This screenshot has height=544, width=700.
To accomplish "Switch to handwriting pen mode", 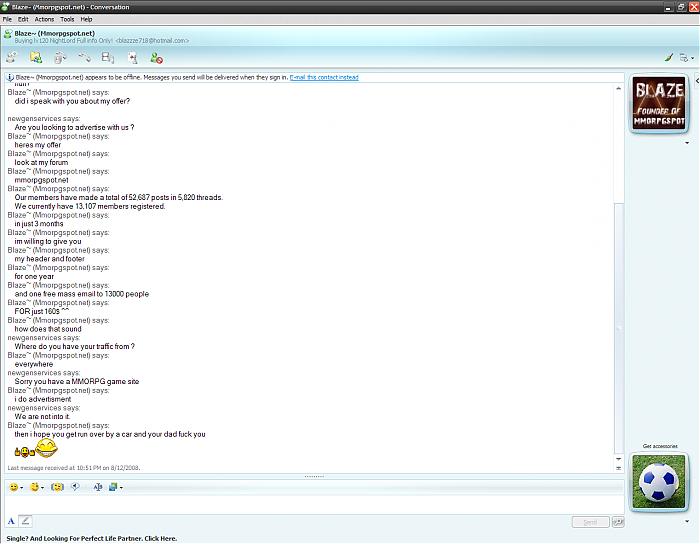I will click(x=25, y=520).
